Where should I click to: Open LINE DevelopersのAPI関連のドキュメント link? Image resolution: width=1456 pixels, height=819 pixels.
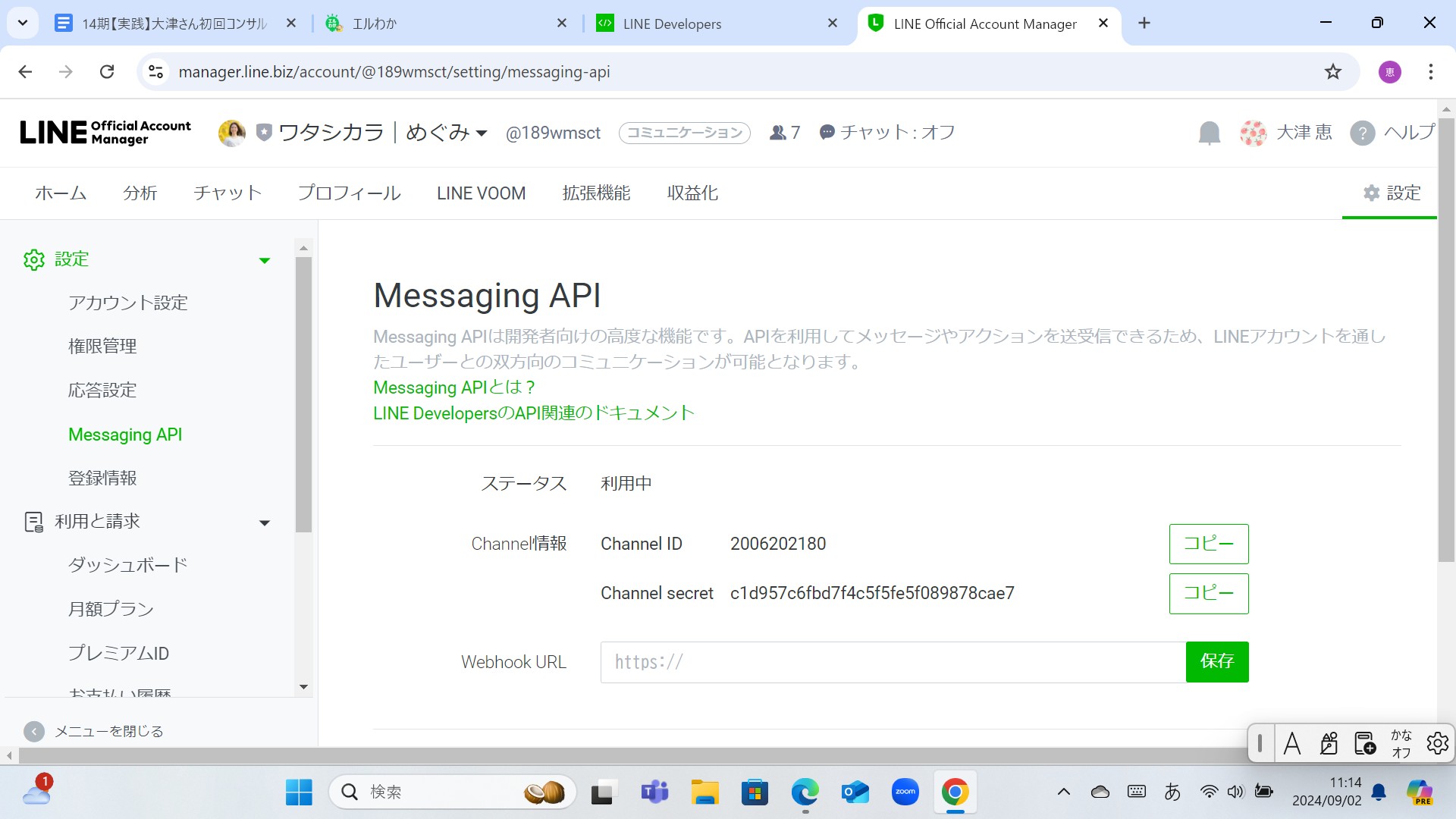tap(534, 413)
